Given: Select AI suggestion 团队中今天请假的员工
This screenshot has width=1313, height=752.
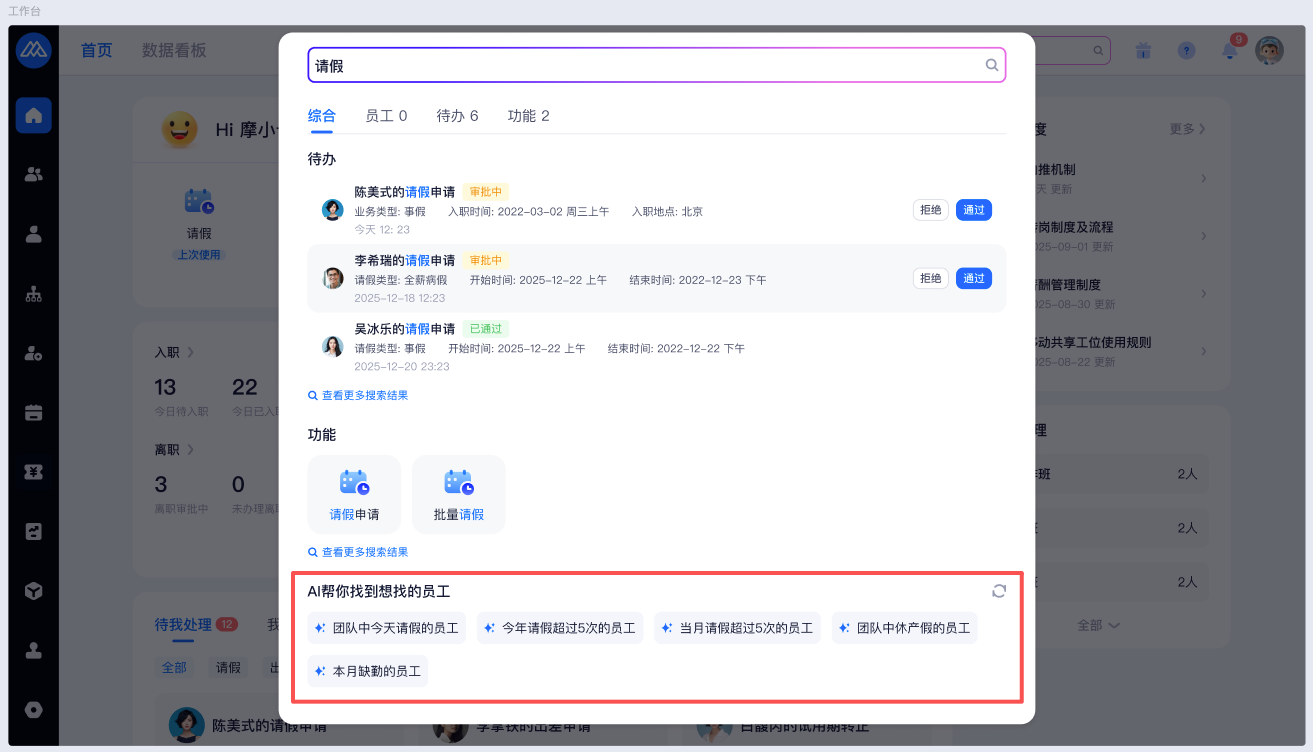Looking at the screenshot, I should [x=387, y=628].
